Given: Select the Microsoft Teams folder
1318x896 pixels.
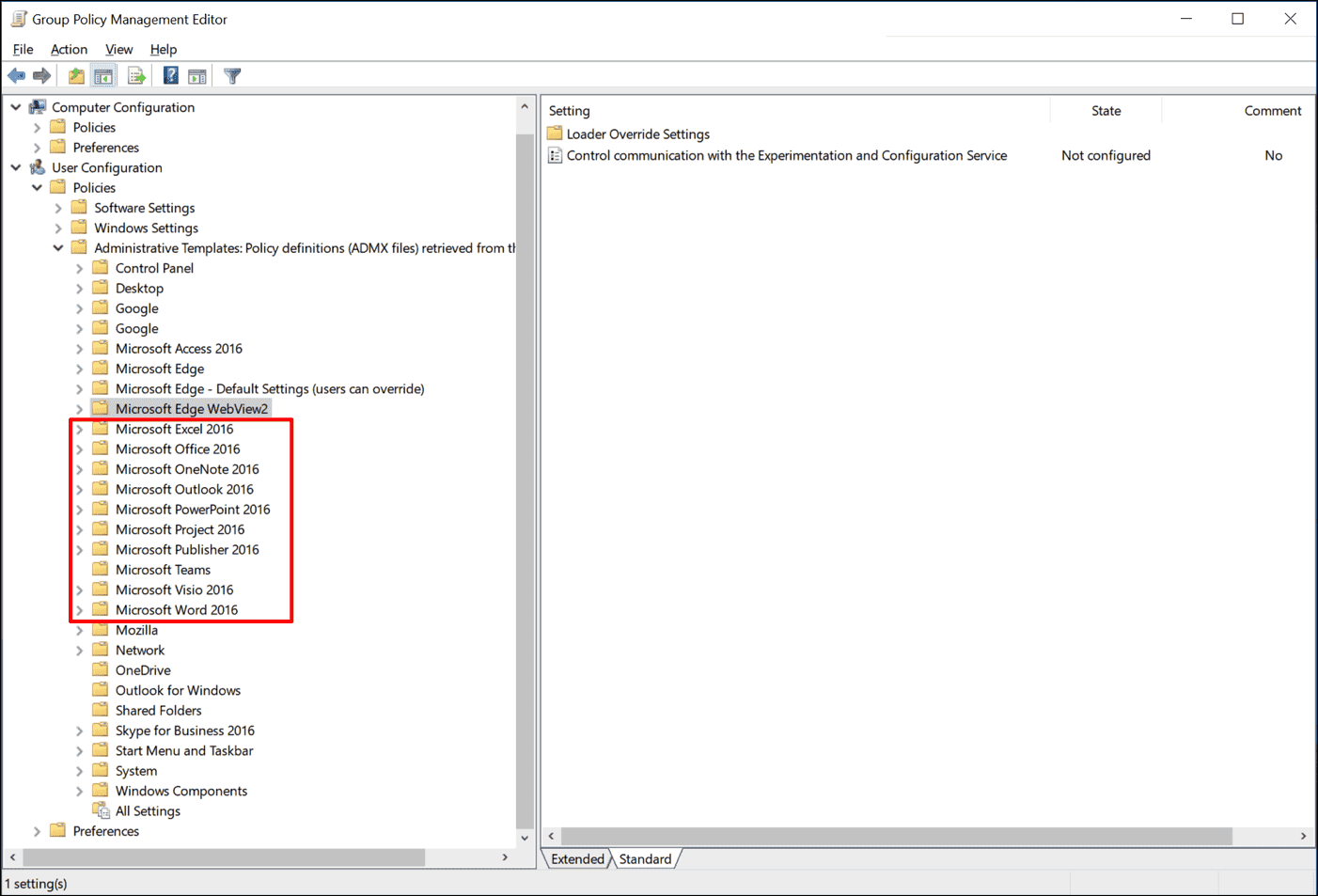Looking at the screenshot, I should click(x=163, y=569).
